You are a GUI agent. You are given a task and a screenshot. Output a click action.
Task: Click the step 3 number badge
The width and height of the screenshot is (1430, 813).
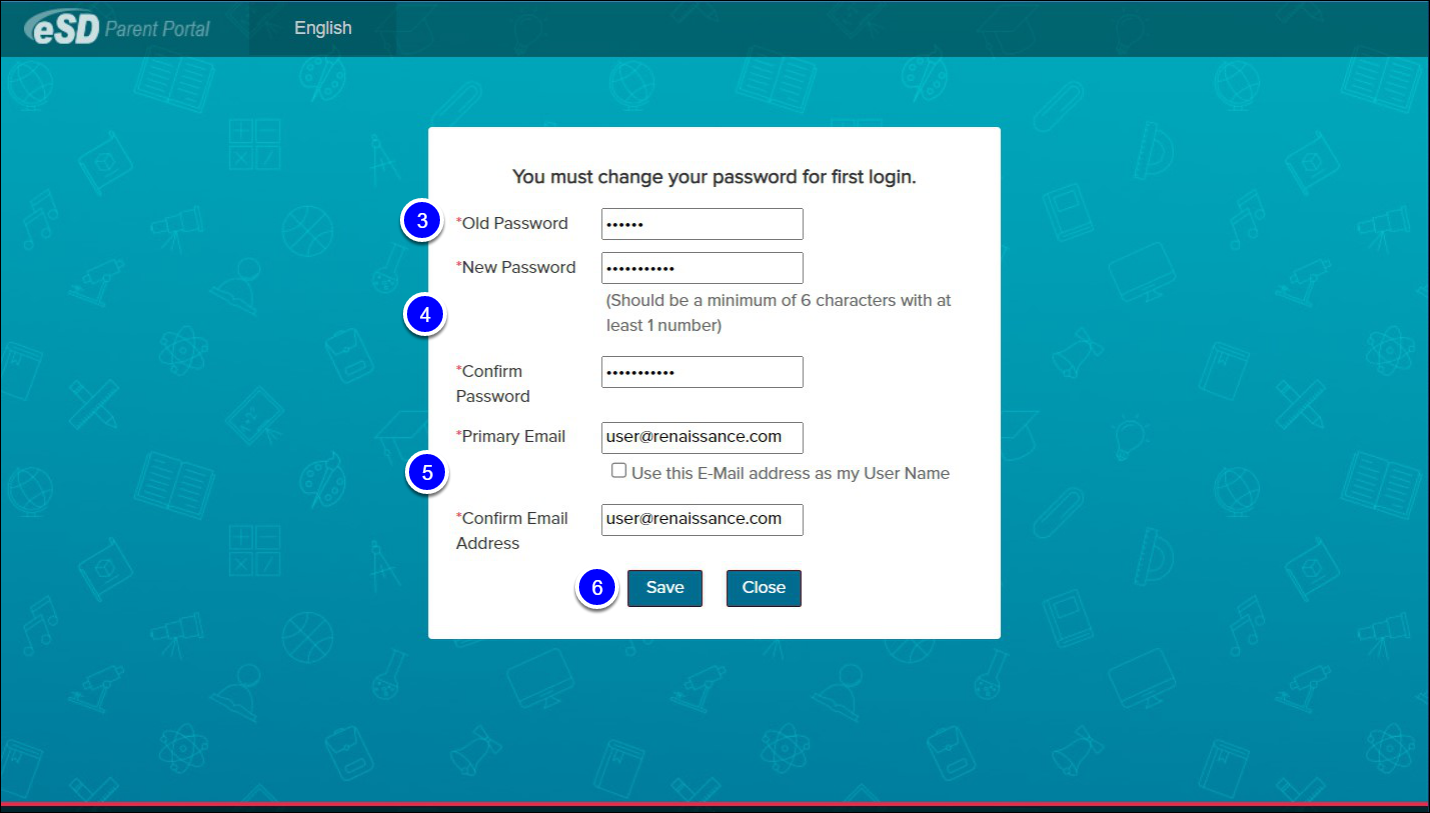click(x=422, y=221)
